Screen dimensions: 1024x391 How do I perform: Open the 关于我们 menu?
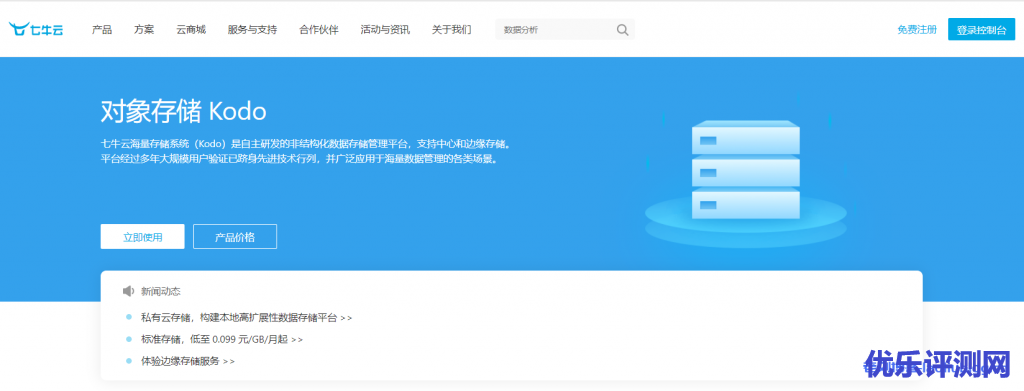tap(451, 29)
